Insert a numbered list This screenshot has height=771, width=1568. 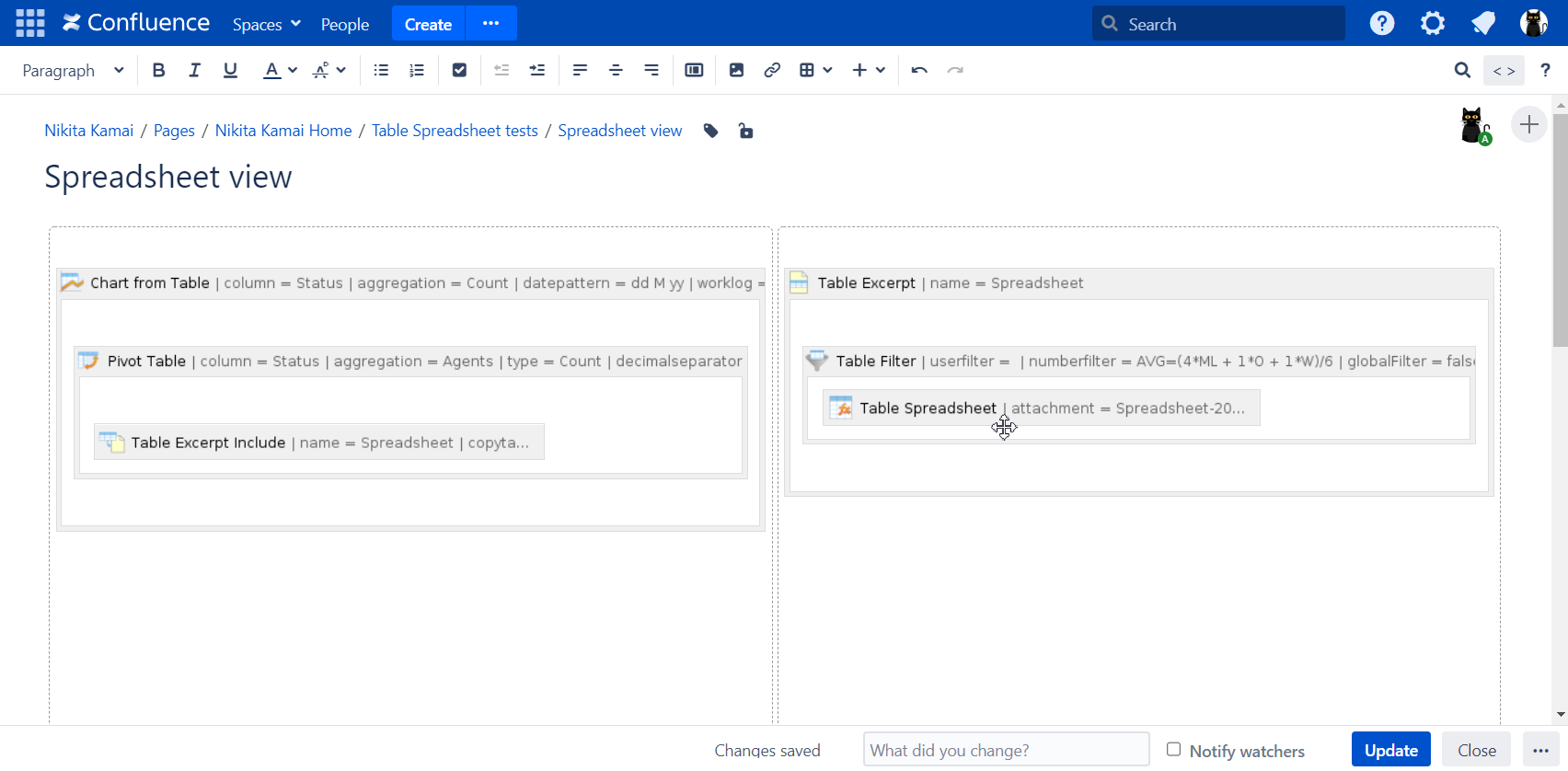point(417,71)
